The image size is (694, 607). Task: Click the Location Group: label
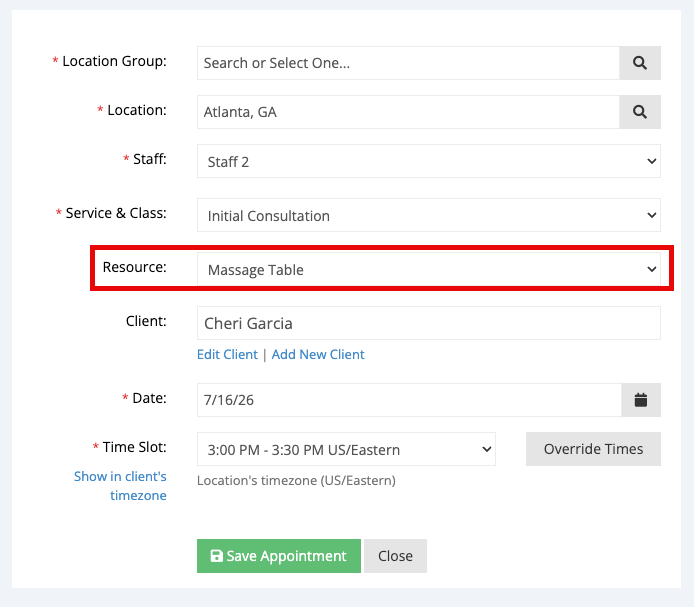[x=114, y=61]
